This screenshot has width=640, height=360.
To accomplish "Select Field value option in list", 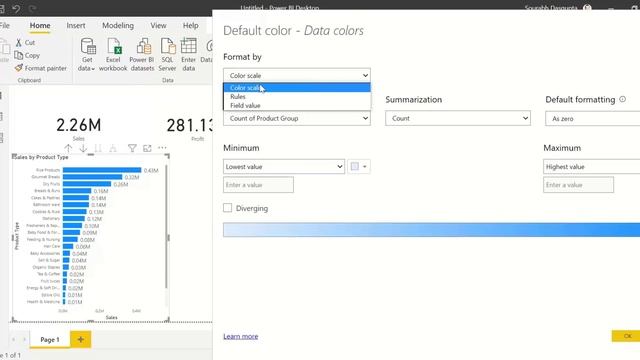I will point(297,105).
